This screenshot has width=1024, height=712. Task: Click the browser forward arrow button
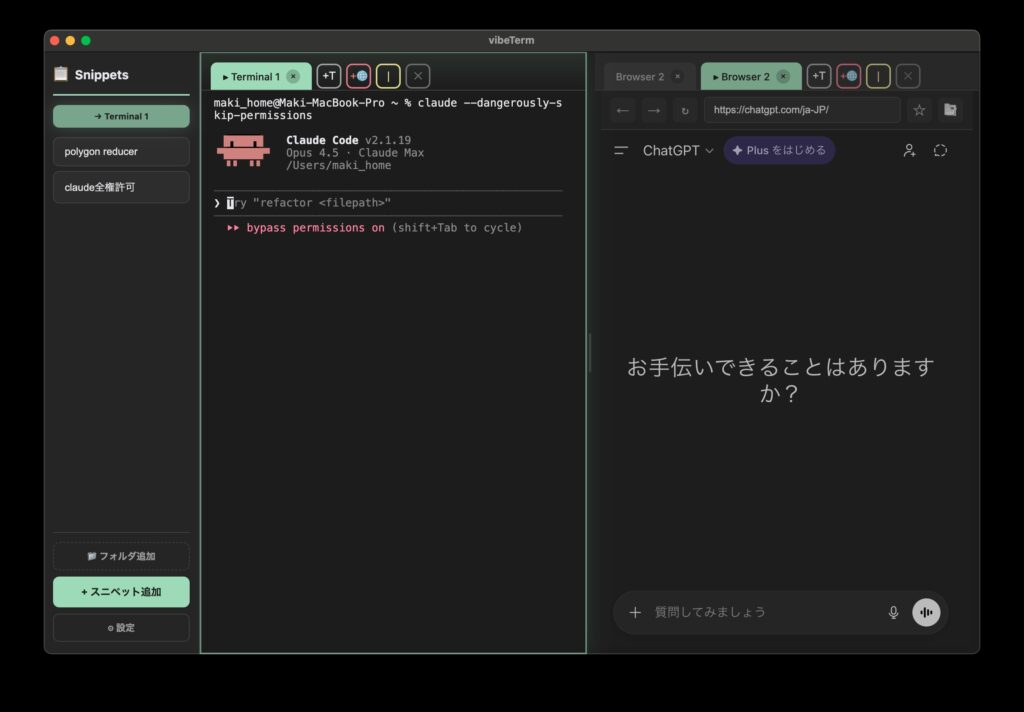coord(653,110)
